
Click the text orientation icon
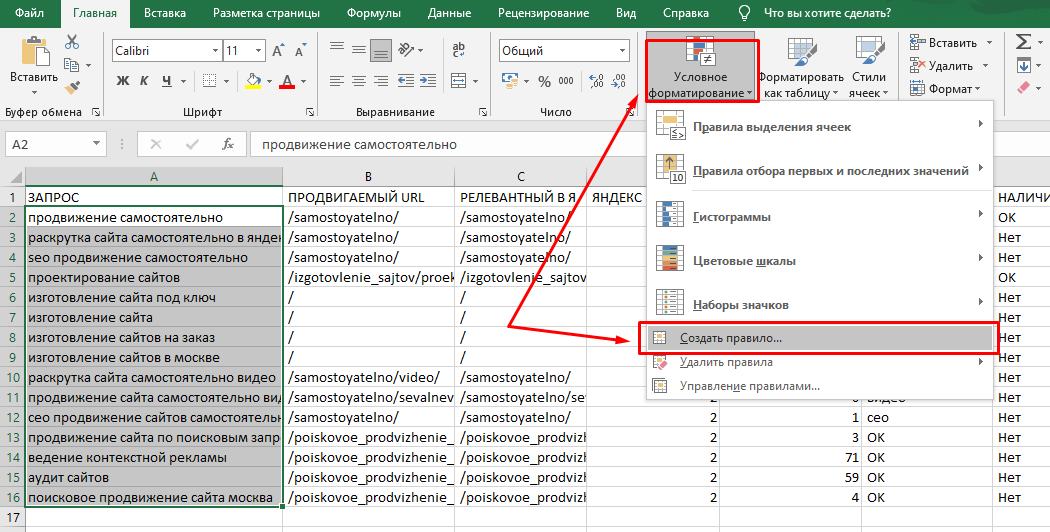coord(406,49)
